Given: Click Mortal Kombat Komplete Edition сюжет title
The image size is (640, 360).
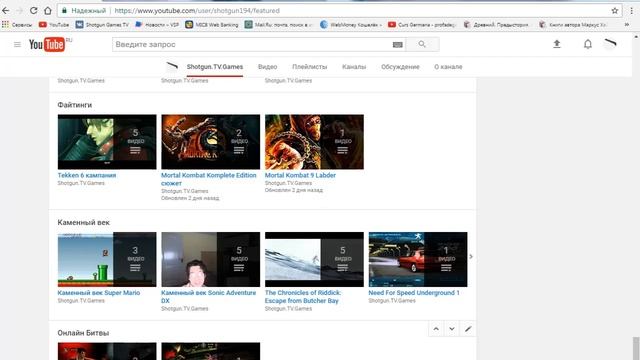Looking at the screenshot, I should point(209,179).
